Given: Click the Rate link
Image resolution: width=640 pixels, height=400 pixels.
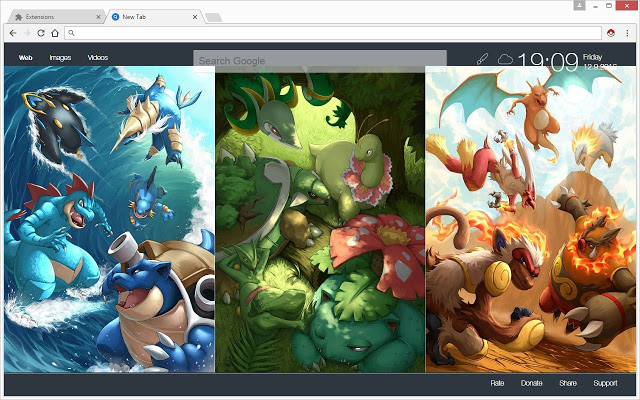Looking at the screenshot, I should 497,383.
